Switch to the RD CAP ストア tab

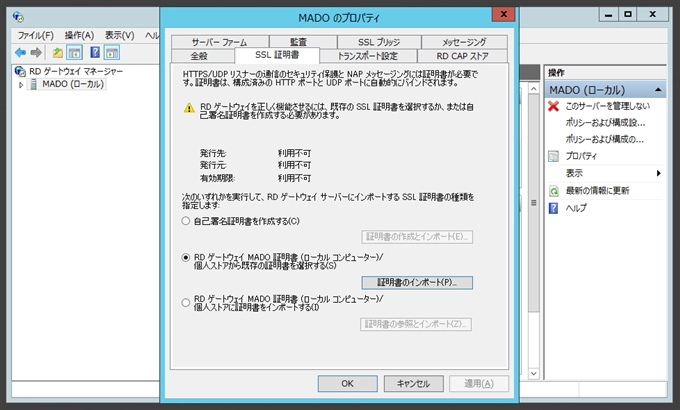point(462,56)
